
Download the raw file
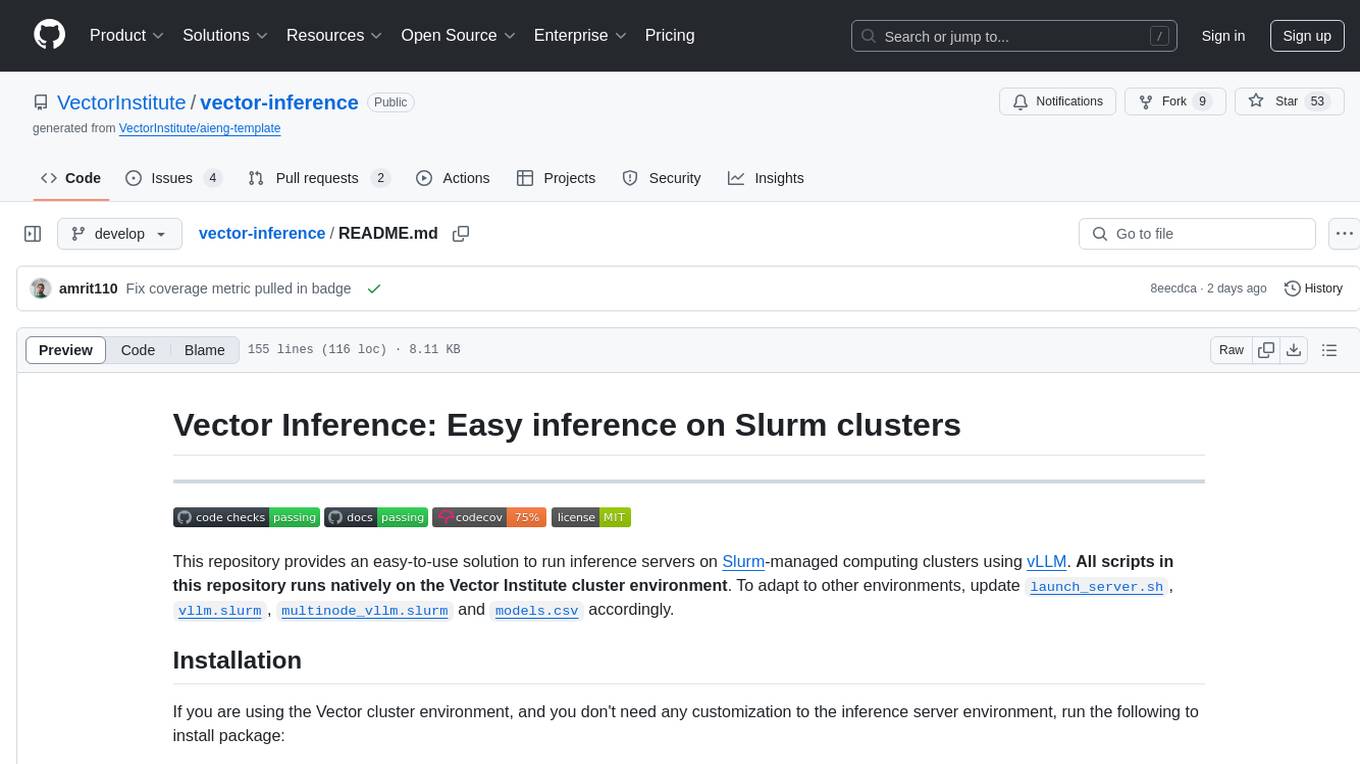pyautogui.click(x=1294, y=350)
